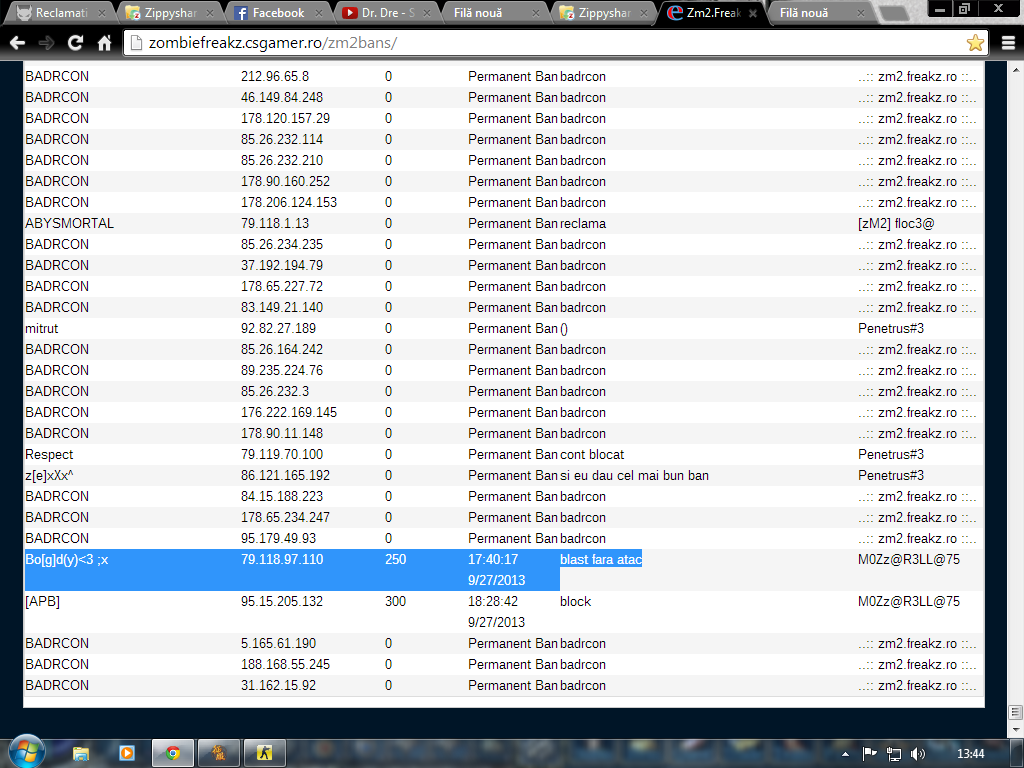Screen dimensions: 1024x768
Task: Show hidden tray icons arrow
Action: 846,754
